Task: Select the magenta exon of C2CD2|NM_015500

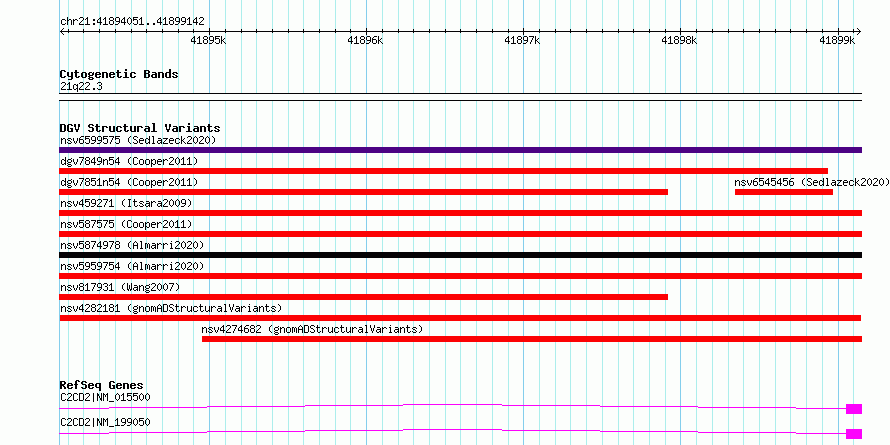Action: tap(854, 409)
